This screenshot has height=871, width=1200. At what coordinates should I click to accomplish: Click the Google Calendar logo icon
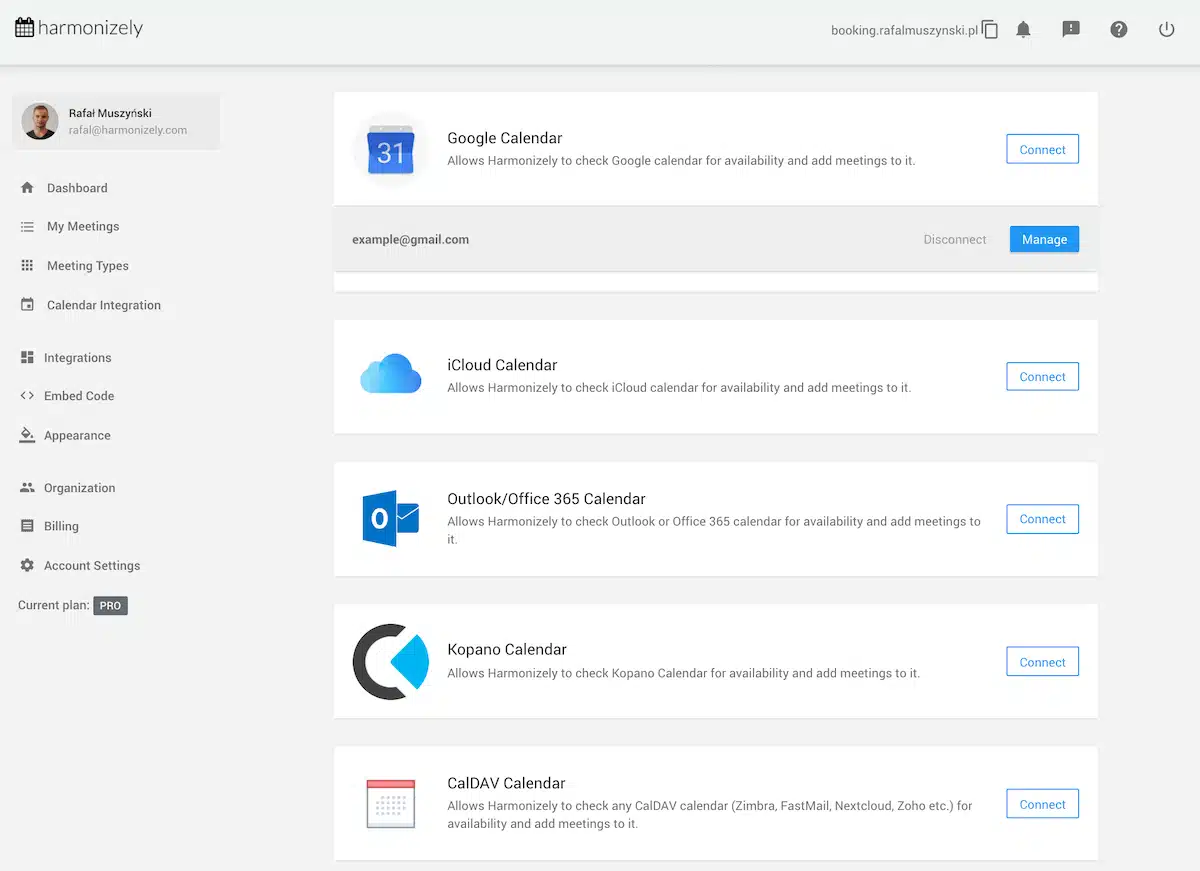coord(390,150)
